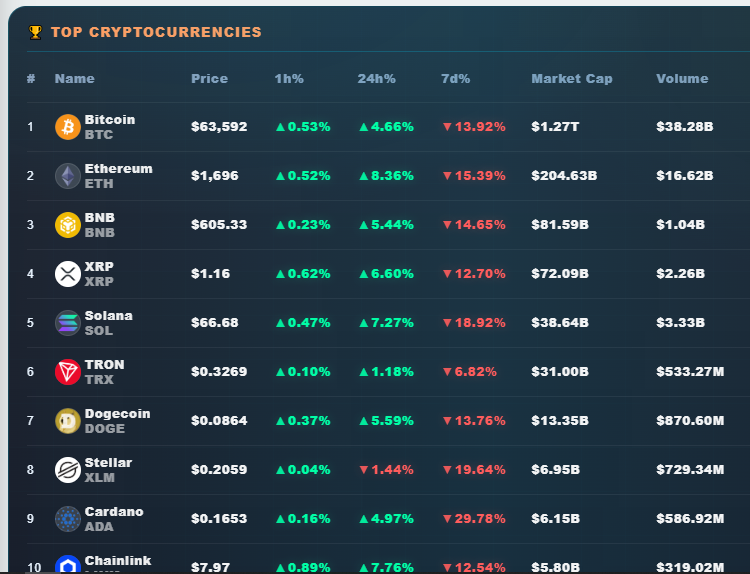Open the Stellar name link
The height and width of the screenshot is (574, 750).
(x=108, y=463)
